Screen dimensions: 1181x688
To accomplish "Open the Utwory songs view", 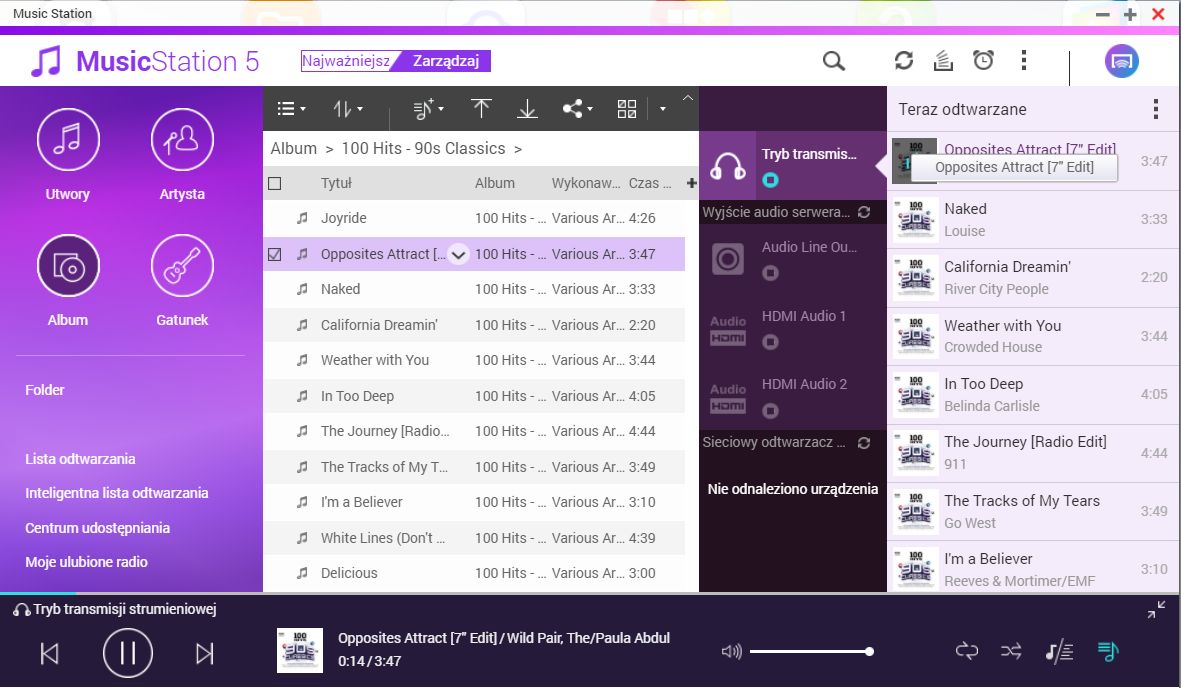I will point(68,140).
